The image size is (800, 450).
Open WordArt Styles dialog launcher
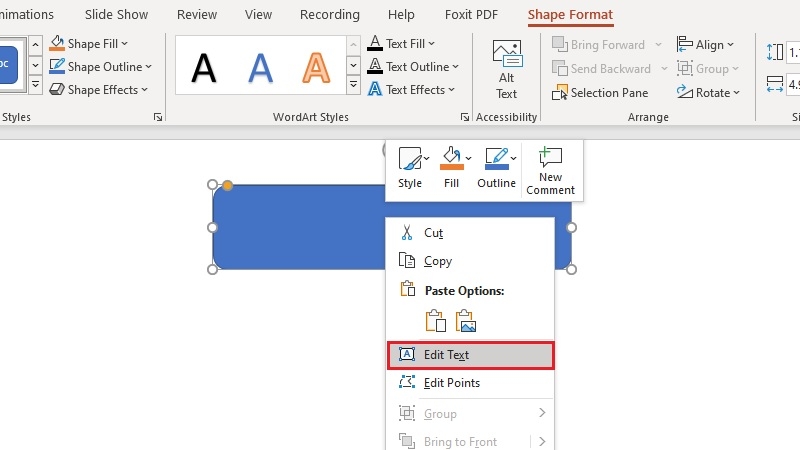click(x=464, y=117)
